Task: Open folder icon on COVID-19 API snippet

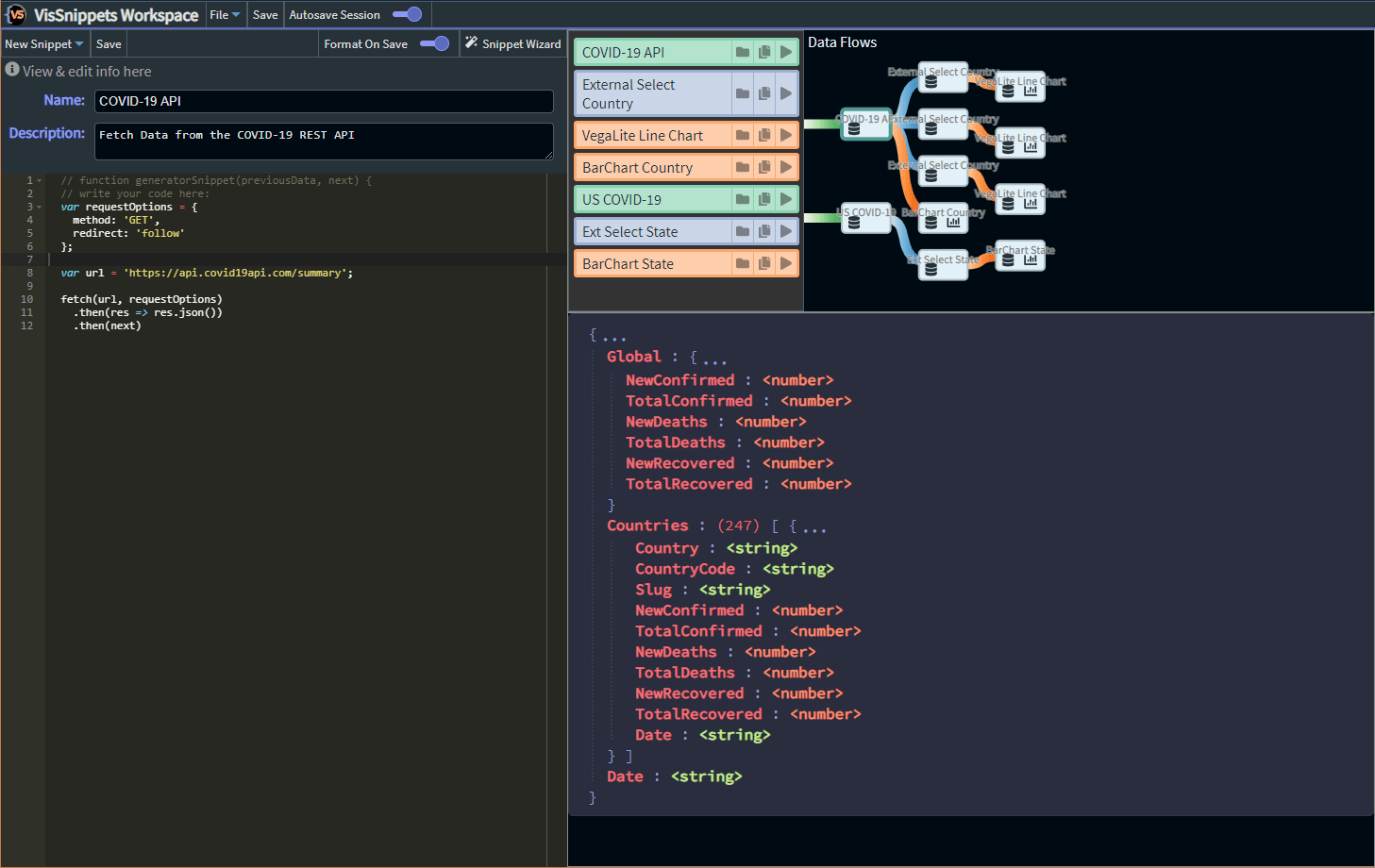Action: (x=743, y=52)
